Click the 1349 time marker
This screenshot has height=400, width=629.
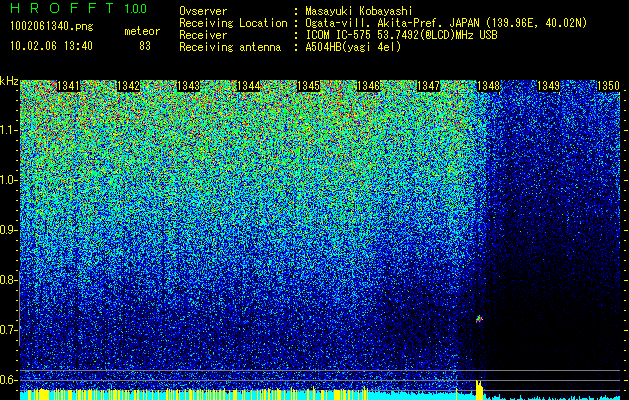[548, 86]
